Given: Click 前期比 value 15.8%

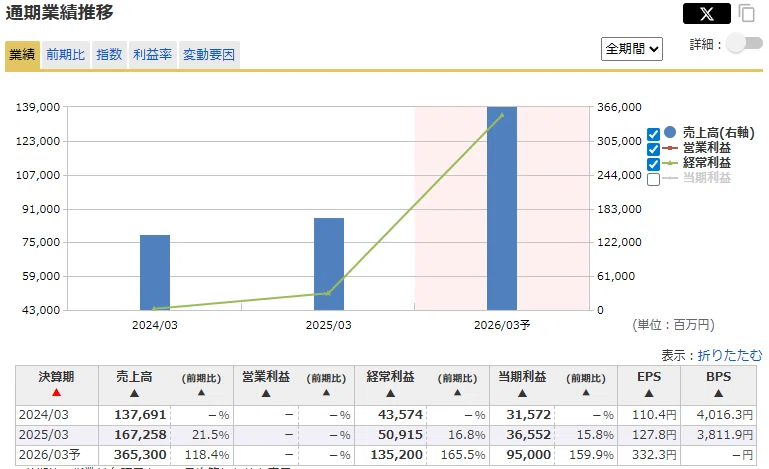Looking at the screenshot, I should click(x=595, y=435).
